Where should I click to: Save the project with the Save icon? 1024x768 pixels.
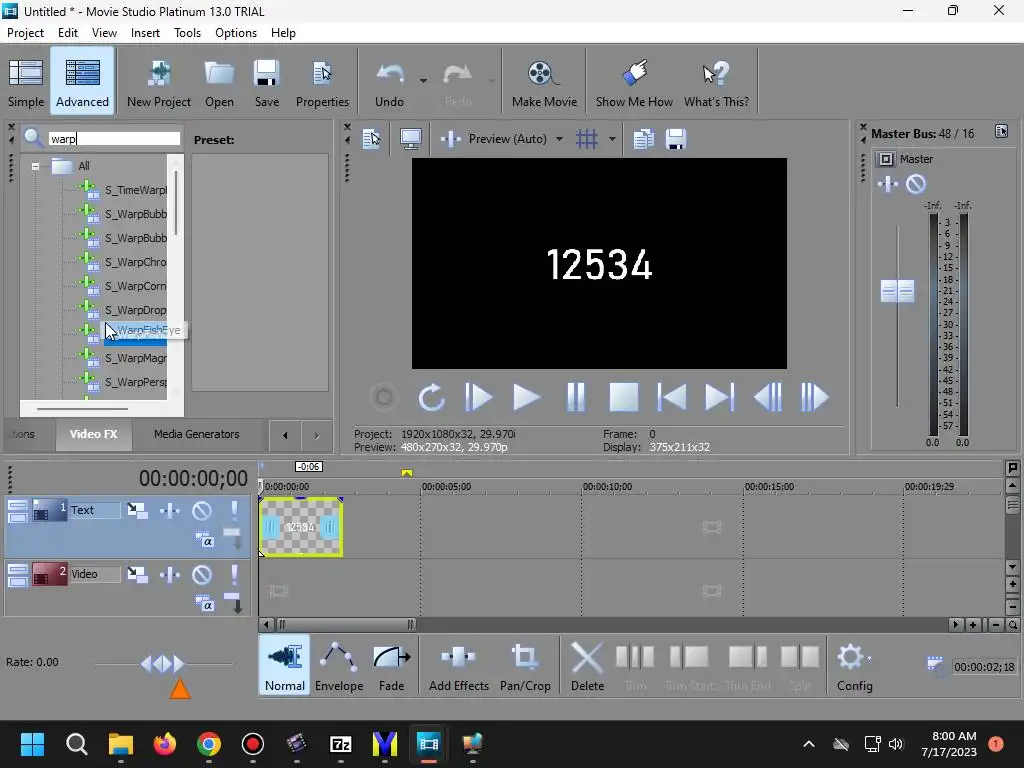coord(266,83)
